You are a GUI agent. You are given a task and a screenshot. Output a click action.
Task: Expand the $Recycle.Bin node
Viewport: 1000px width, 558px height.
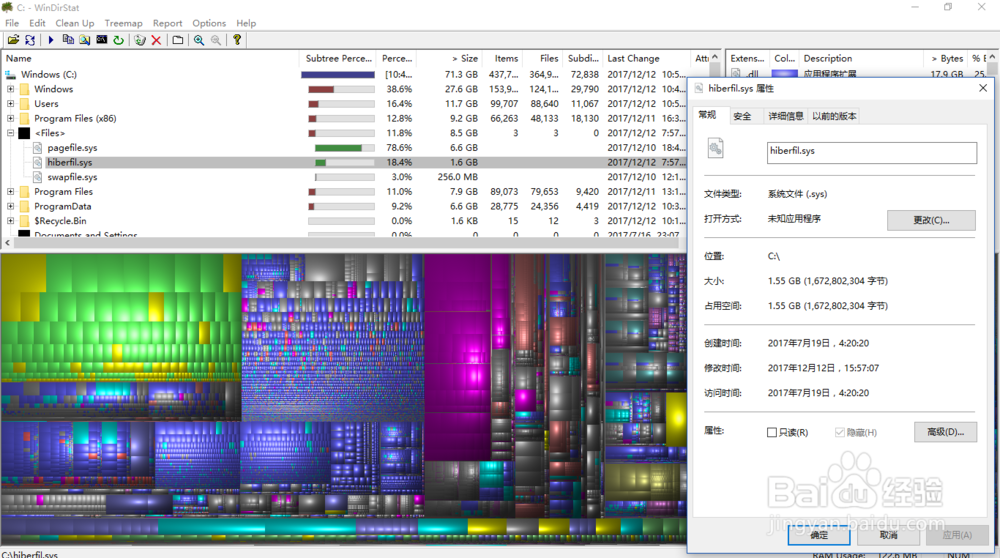pos(10,221)
